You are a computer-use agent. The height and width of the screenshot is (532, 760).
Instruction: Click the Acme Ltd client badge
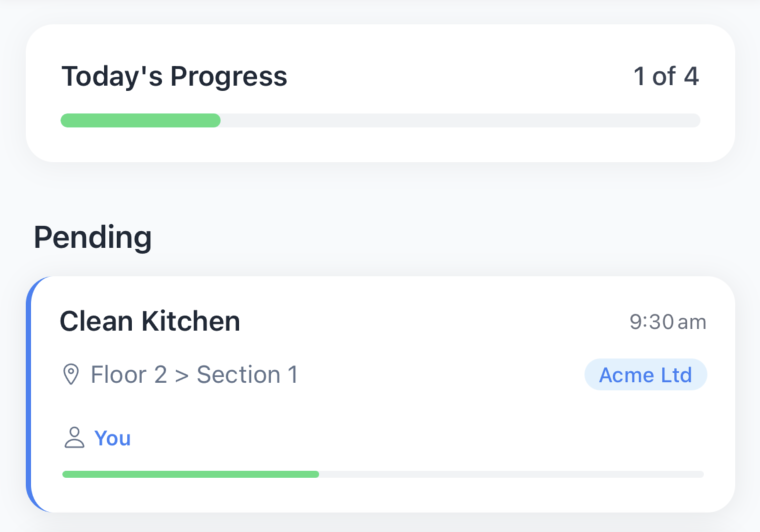(646, 375)
